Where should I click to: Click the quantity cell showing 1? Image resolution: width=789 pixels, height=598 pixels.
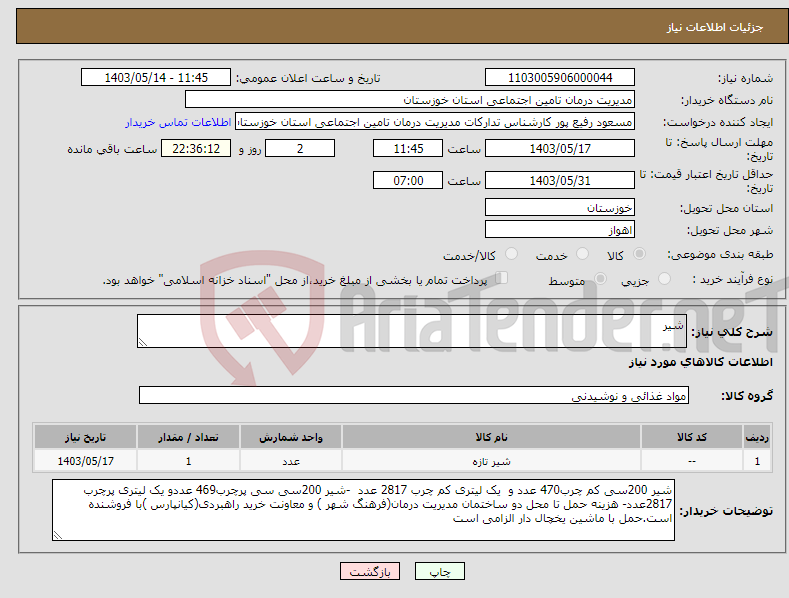[x=188, y=461]
